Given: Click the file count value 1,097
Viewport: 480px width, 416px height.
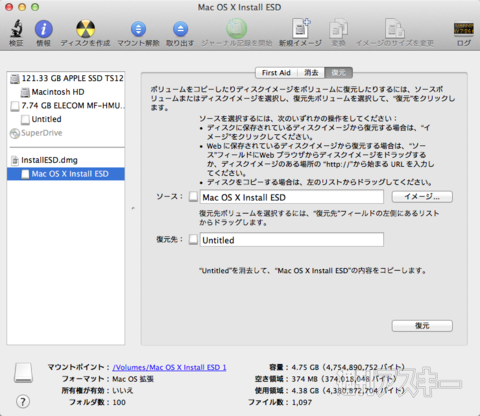Looking at the screenshot, I should pyautogui.click(x=302, y=402).
